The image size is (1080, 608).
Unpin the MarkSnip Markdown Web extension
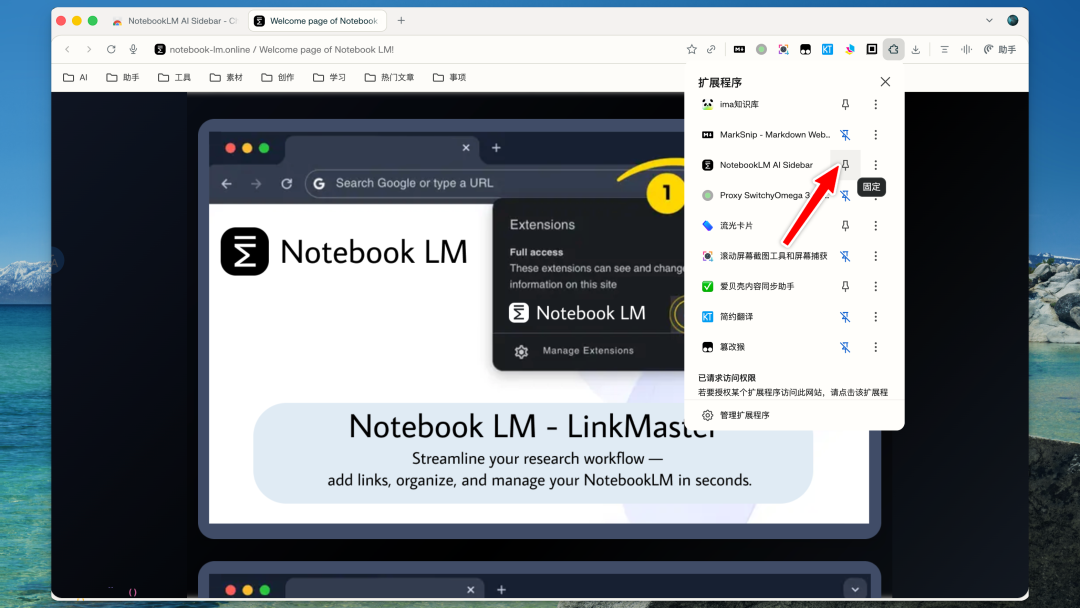pyautogui.click(x=845, y=135)
